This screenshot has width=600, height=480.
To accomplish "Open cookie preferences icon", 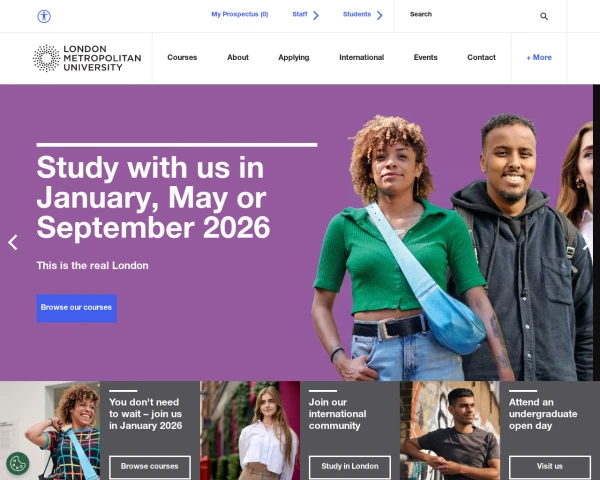I will (x=18, y=464).
